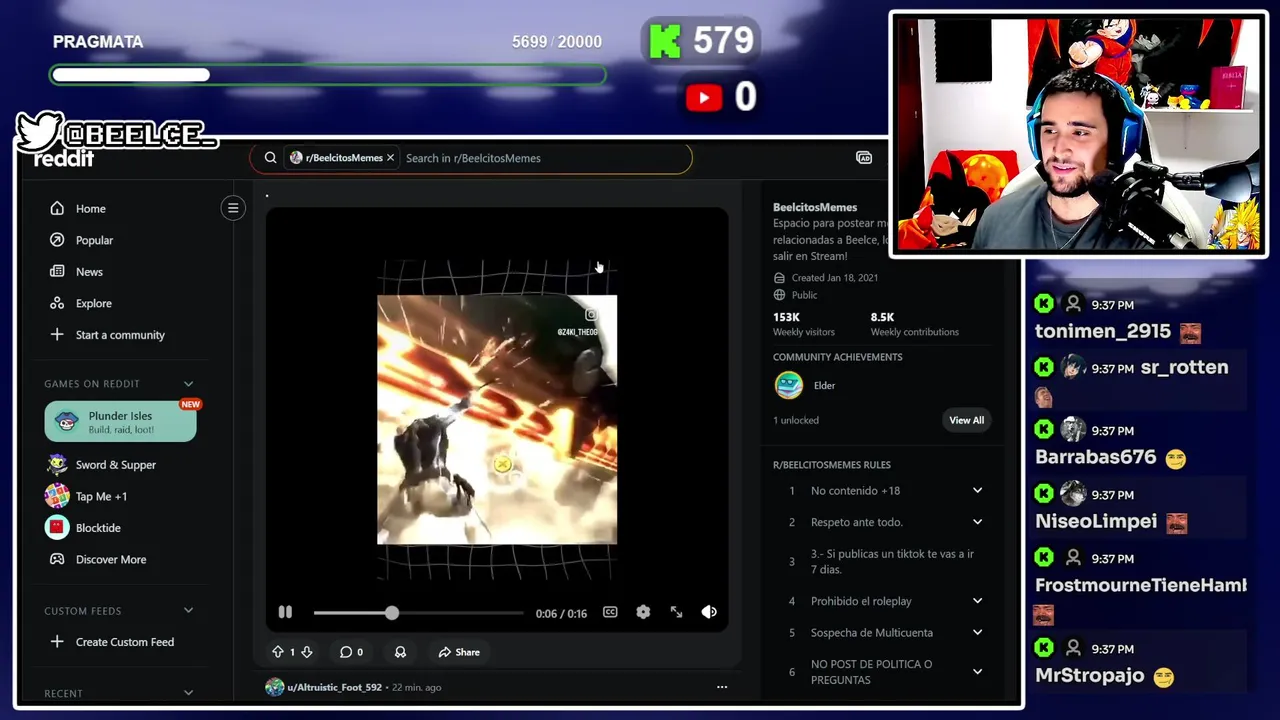Viewport: 1280px width, 720px height.
Task: Open u/Altruistic_Foot_592 profile
Action: click(x=334, y=687)
